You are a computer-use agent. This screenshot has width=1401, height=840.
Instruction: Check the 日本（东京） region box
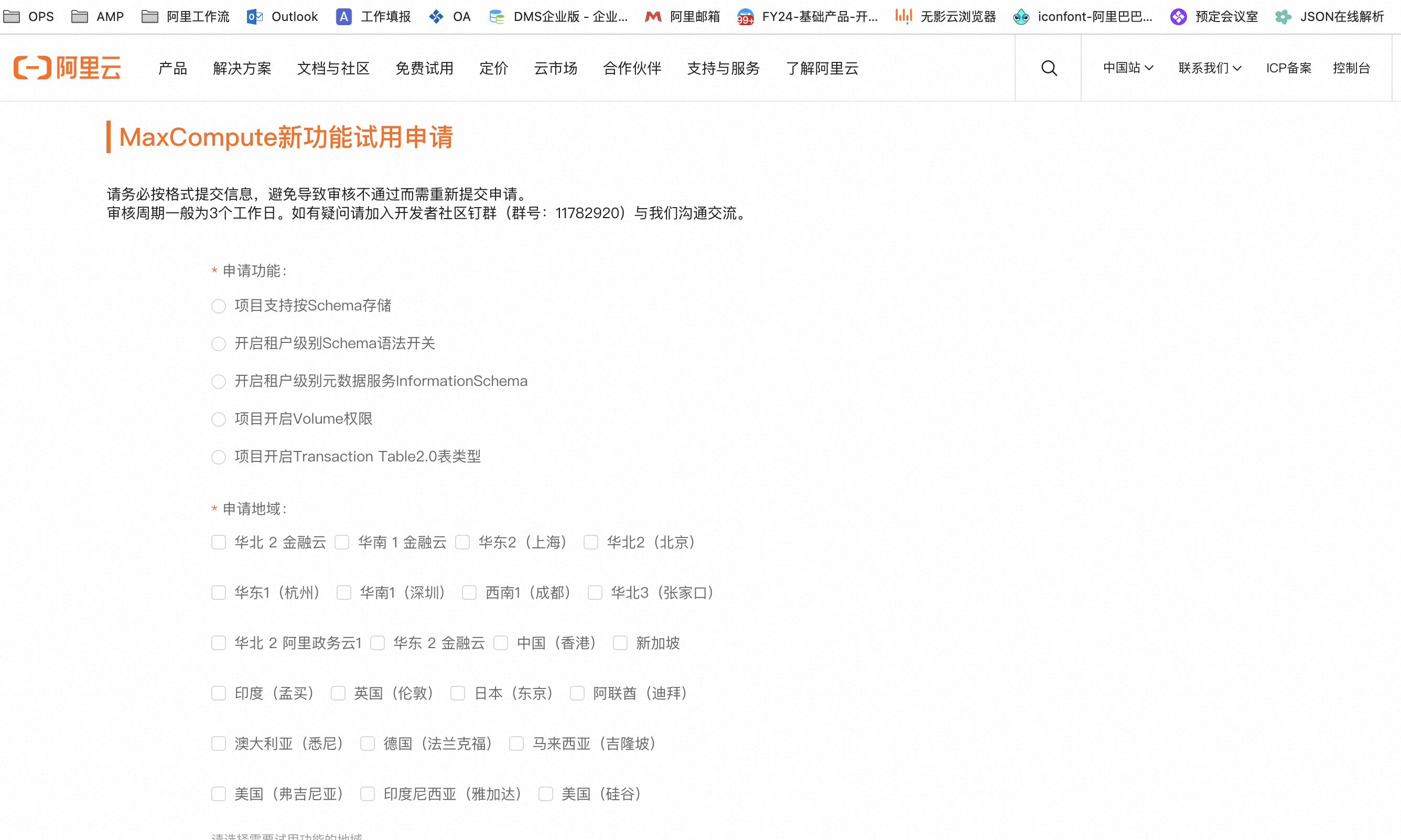458,693
